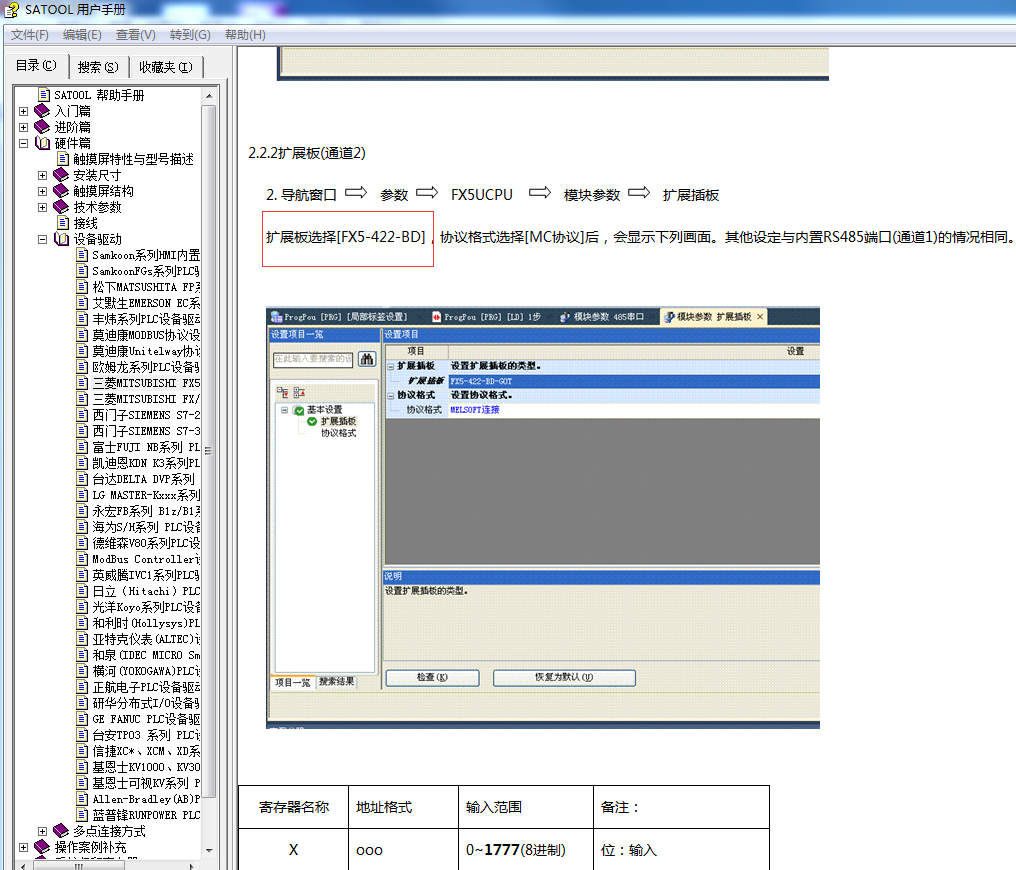
Task: Switch to the 搜索 tab
Action: point(97,67)
